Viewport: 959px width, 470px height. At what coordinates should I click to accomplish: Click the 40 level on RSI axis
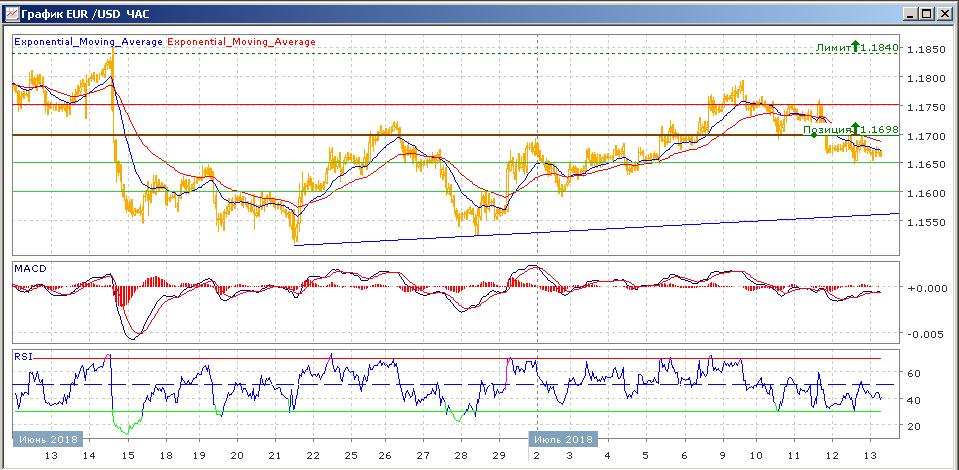click(913, 400)
